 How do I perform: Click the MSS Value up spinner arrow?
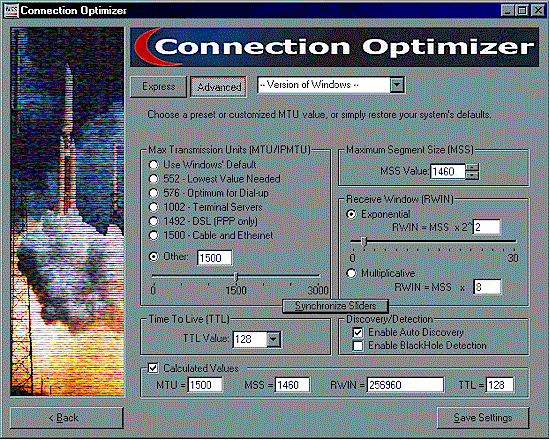pyautogui.click(x=472, y=167)
